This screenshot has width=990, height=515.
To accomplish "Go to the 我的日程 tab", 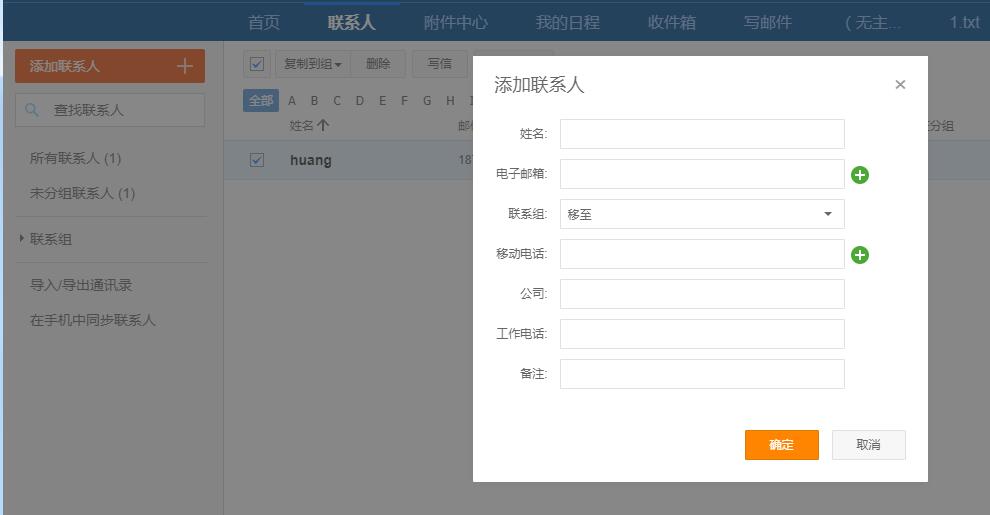I will [567, 22].
